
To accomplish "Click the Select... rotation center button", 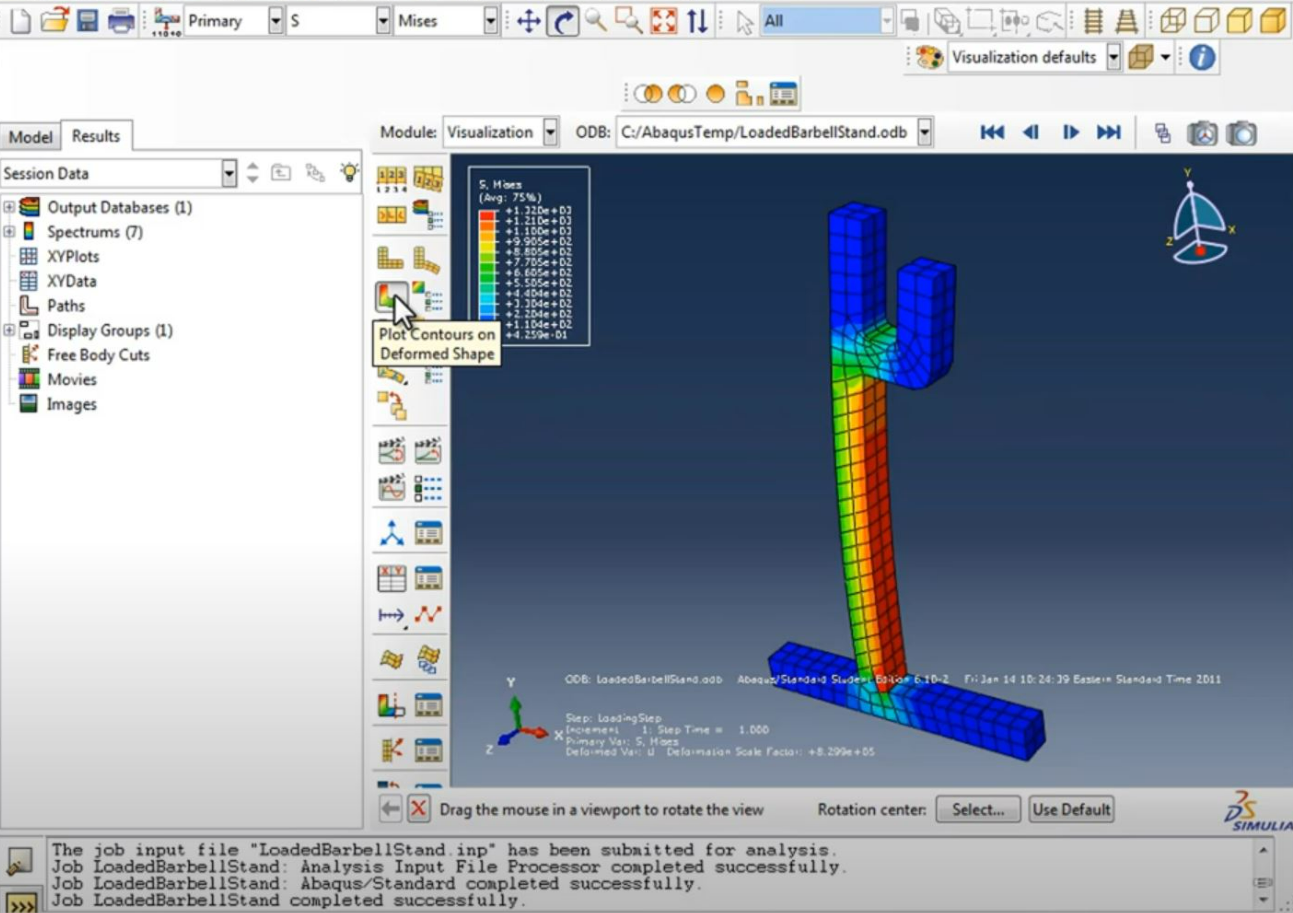I will pos(978,809).
